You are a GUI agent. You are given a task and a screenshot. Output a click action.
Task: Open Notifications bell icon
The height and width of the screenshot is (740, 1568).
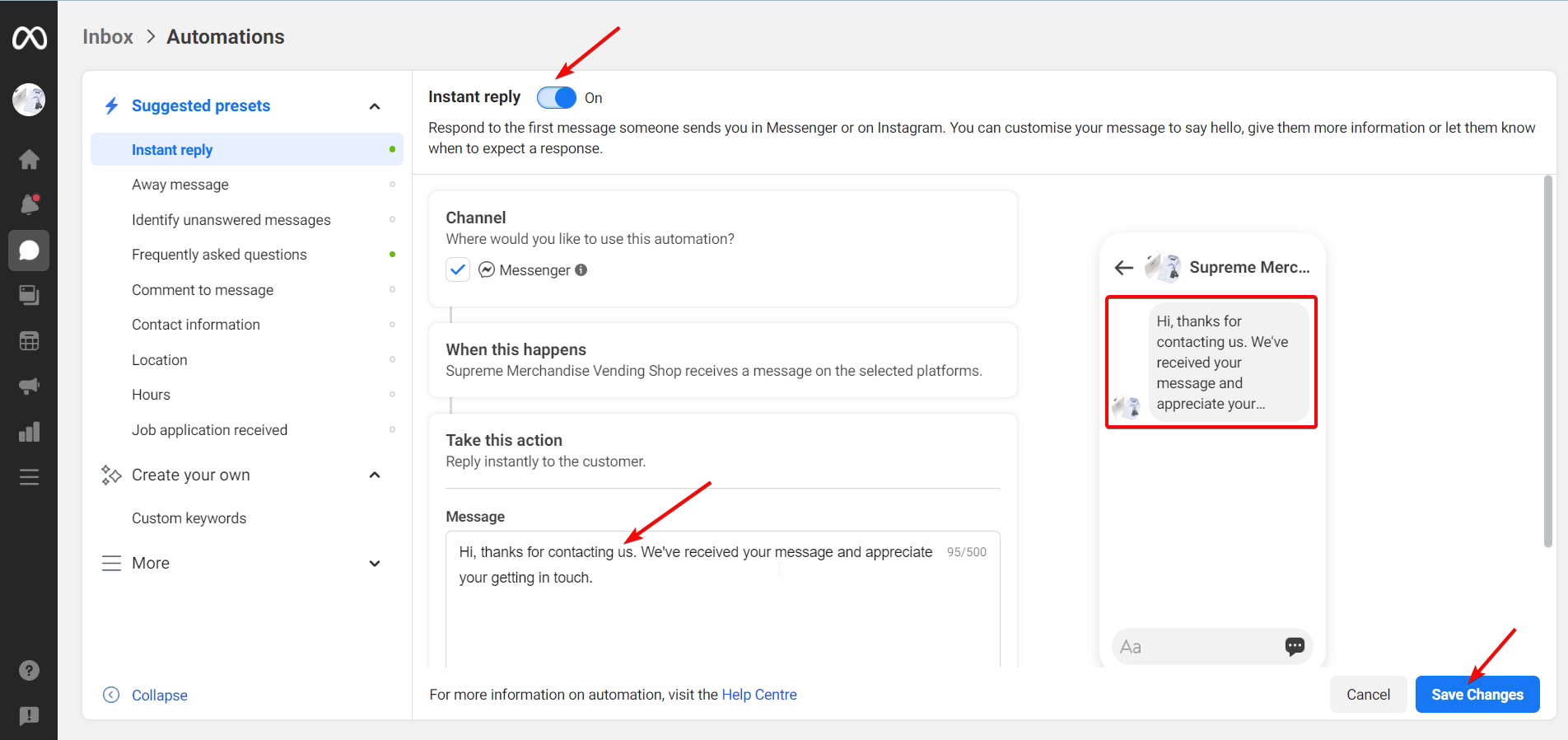click(29, 204)
